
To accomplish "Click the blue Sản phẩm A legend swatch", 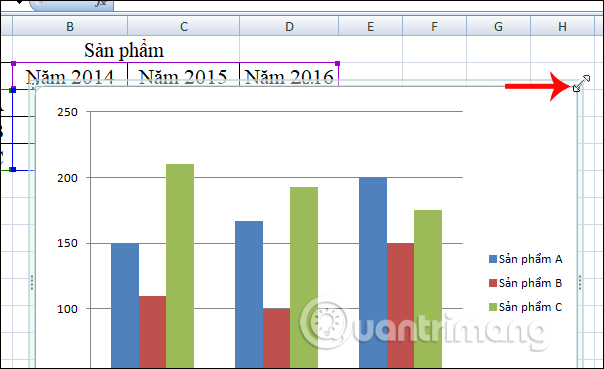I will coord(493,259).
